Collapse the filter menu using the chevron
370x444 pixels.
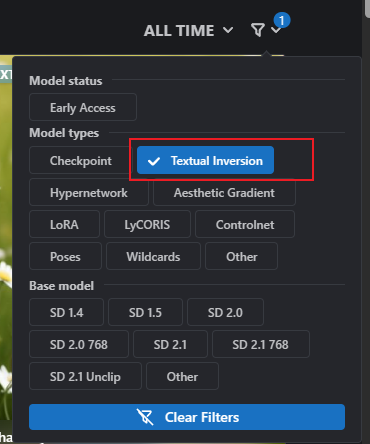tap(276, 31)
